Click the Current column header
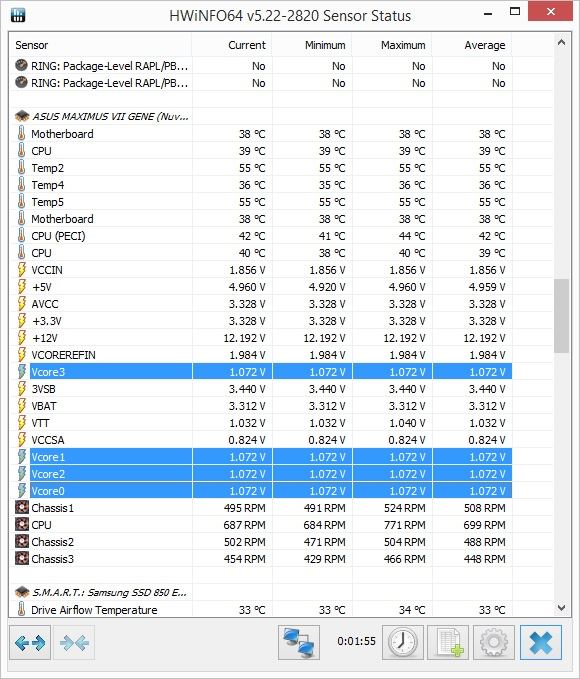 pyautogui.click(x=232, y=45)
